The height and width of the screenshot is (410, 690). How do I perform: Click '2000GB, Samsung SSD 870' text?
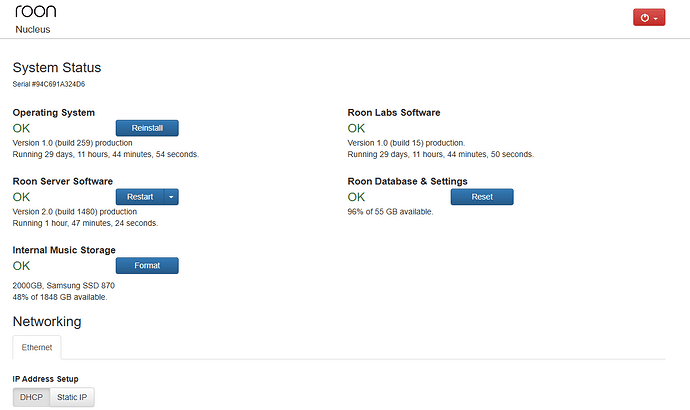click(64, 286)
